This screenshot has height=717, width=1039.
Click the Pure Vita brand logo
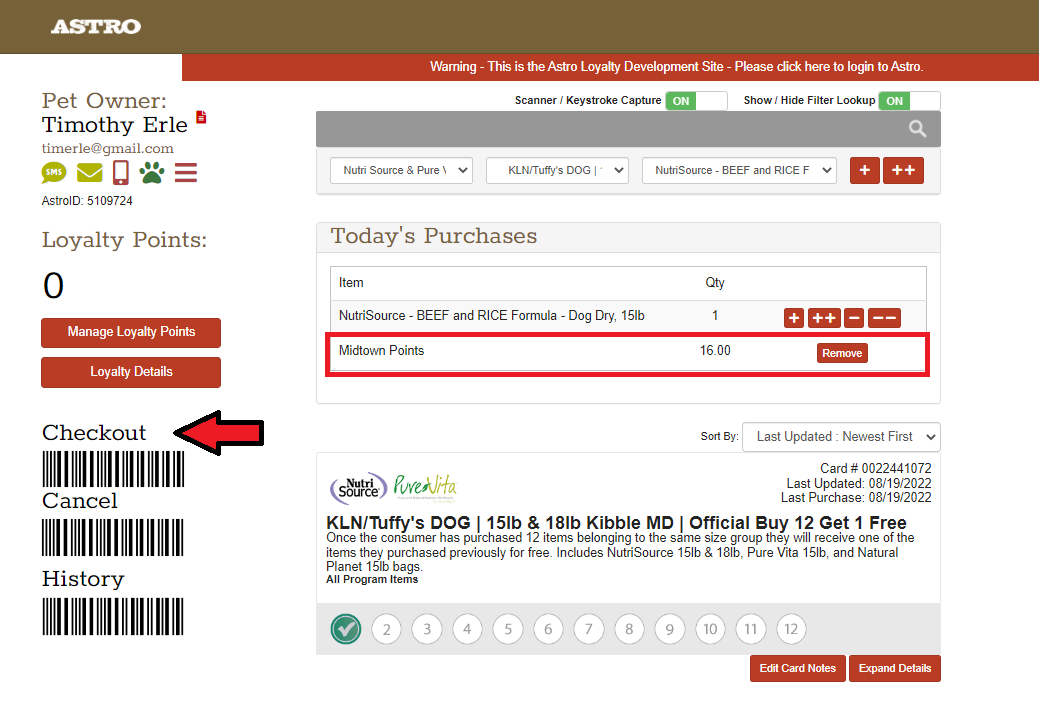pyautogui.click(x=425, y=486)
